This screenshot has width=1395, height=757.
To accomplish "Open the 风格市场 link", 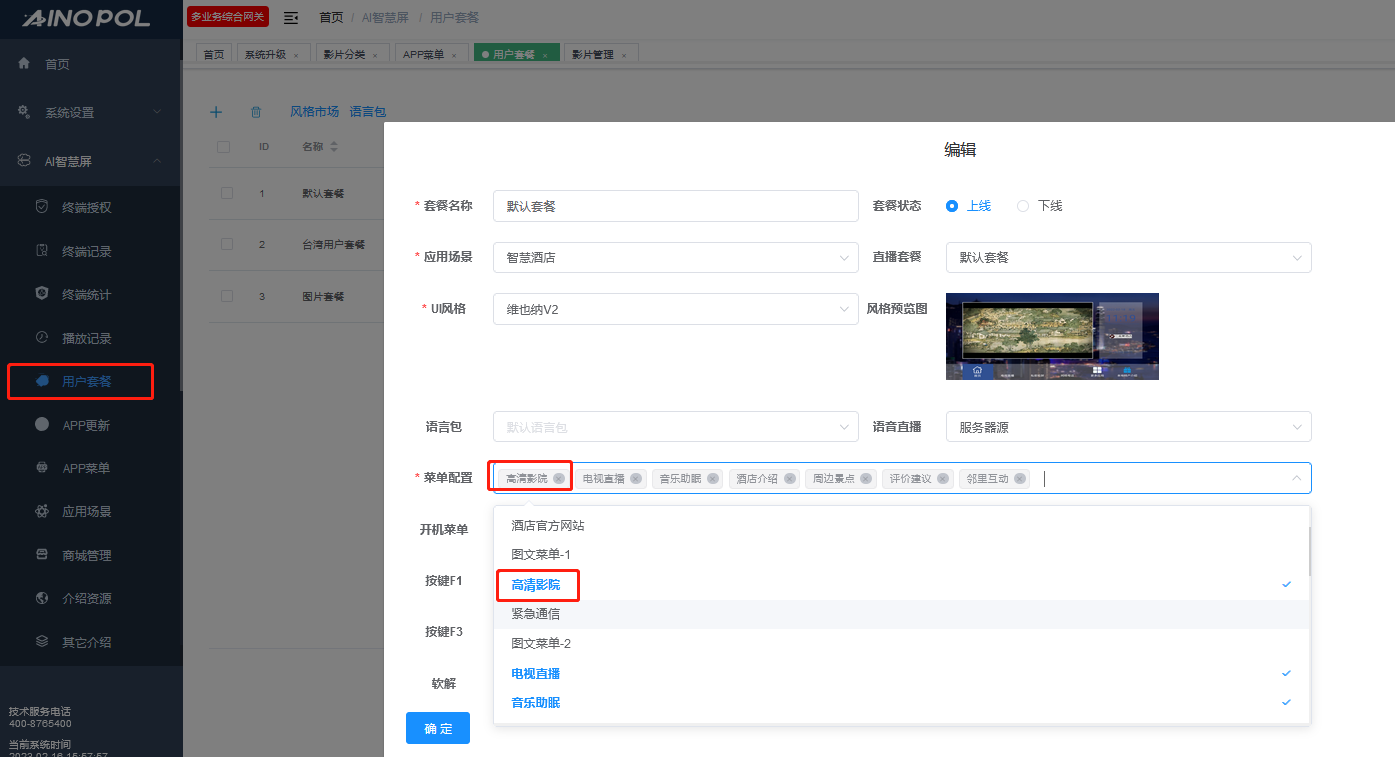I will coord(314,112).
